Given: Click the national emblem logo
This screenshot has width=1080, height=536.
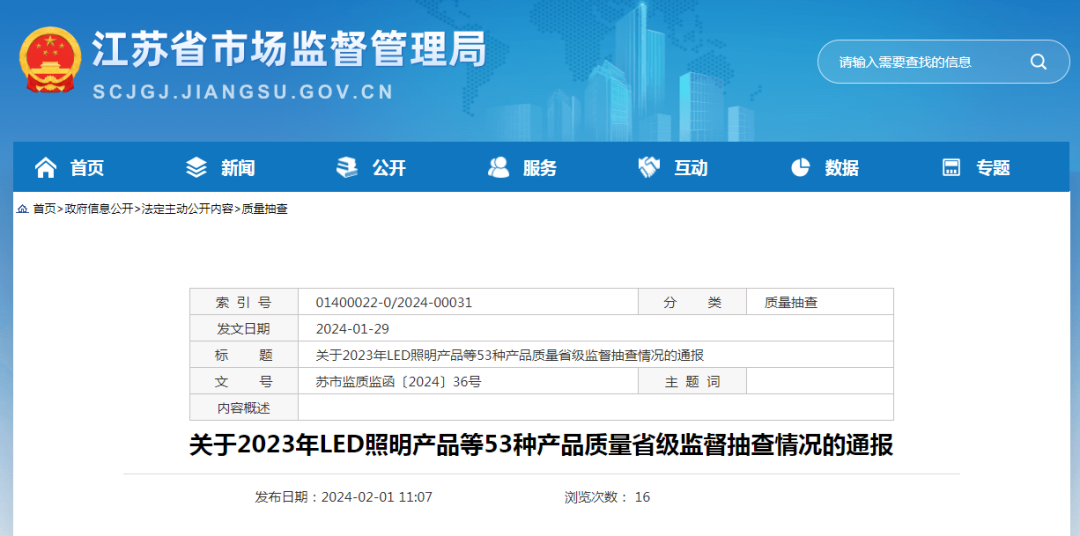Looking at the screenshot, I should point(50,59).
